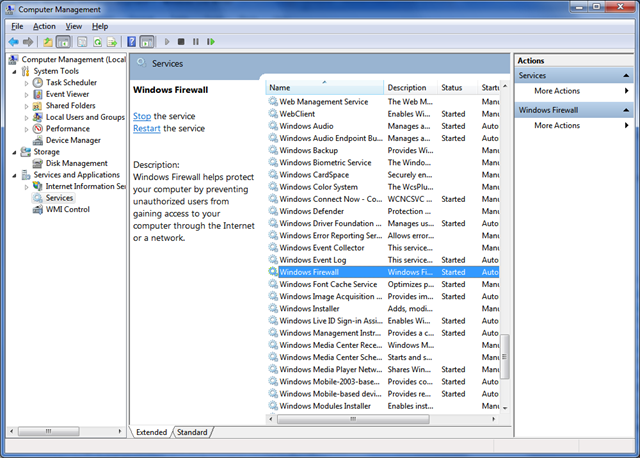640x458 pixels.
Task: Collapse the Services section in Actions pane
Action: (626, 76)
